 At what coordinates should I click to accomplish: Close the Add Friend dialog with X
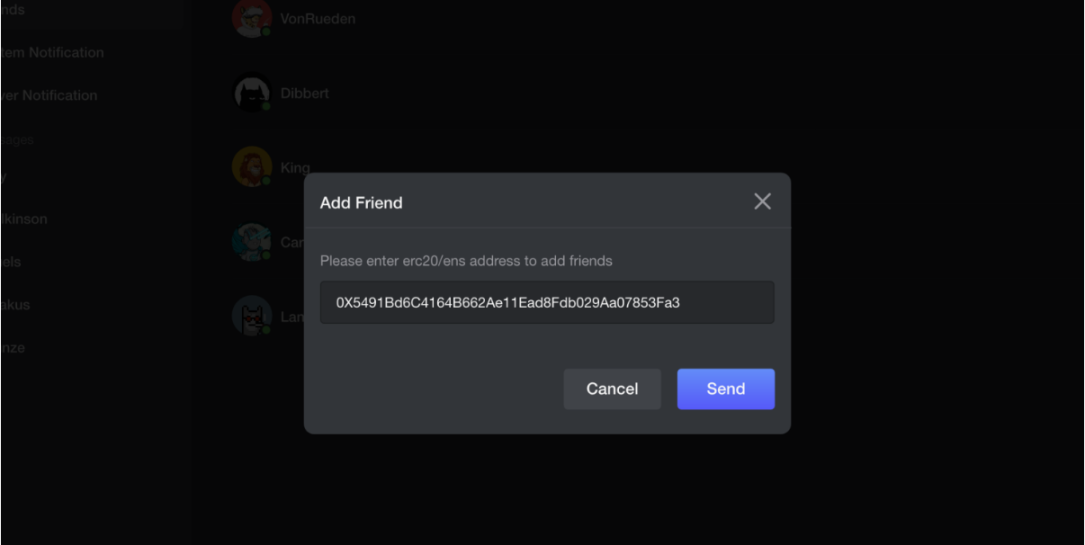point(762,202)
